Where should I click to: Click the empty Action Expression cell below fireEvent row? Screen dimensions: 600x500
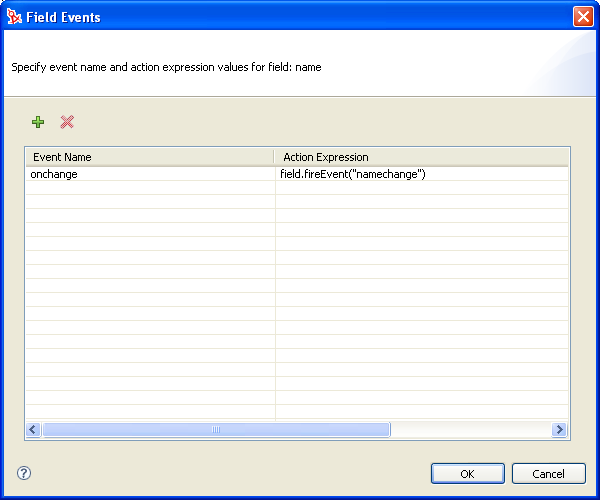click(420, 188)
